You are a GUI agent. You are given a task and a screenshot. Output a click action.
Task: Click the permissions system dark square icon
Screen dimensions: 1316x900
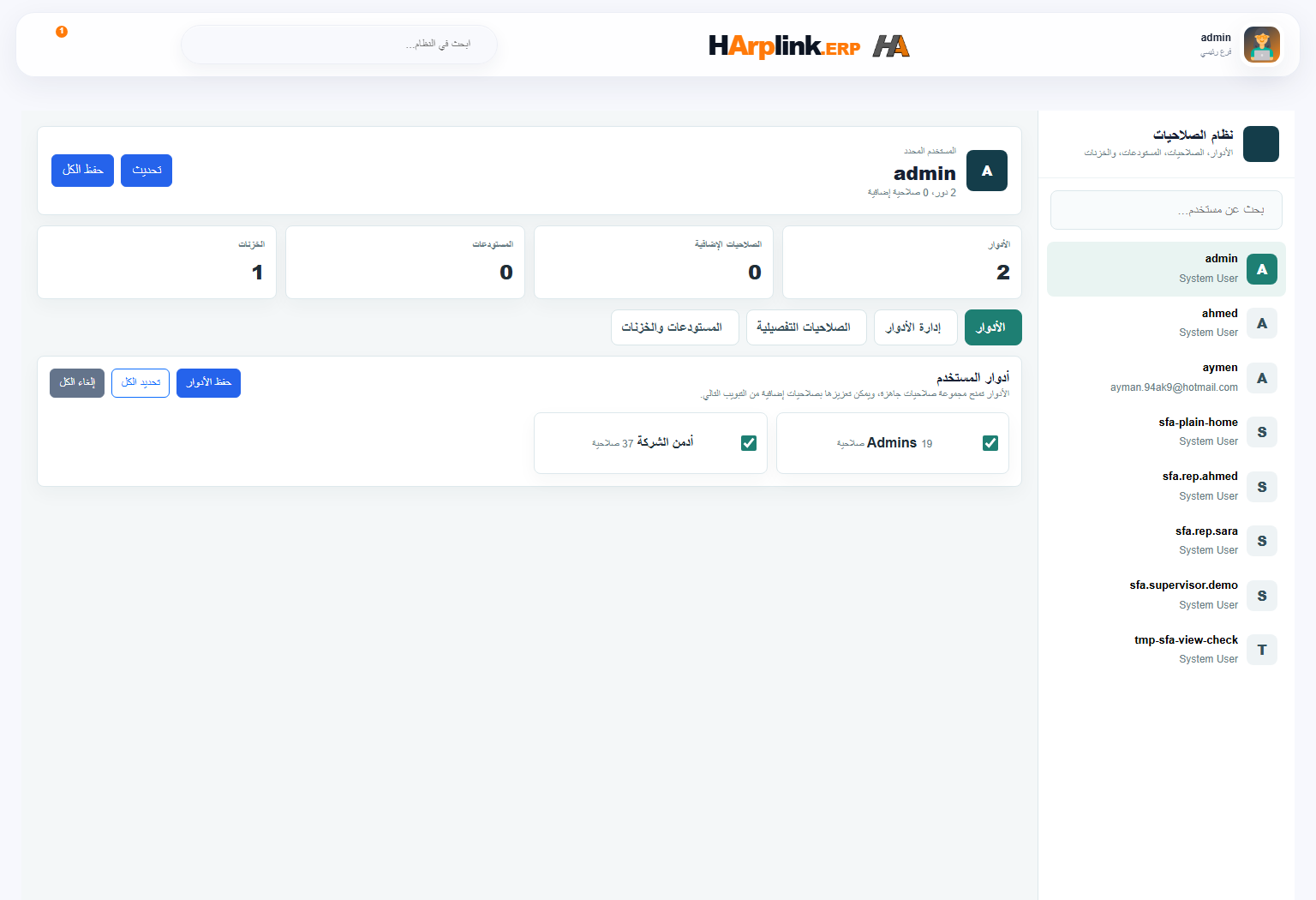[x=1260, y=144]
